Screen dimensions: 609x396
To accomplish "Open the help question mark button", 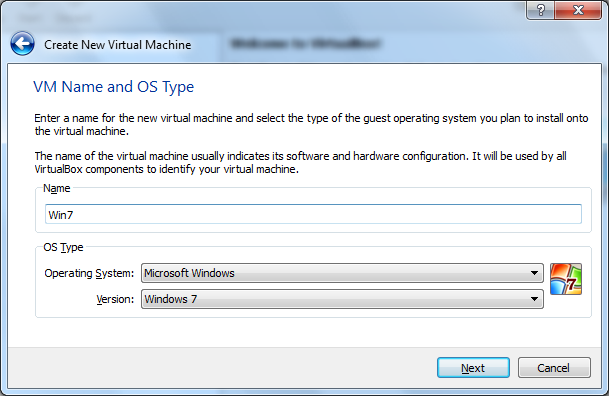I will coord(541,10).
